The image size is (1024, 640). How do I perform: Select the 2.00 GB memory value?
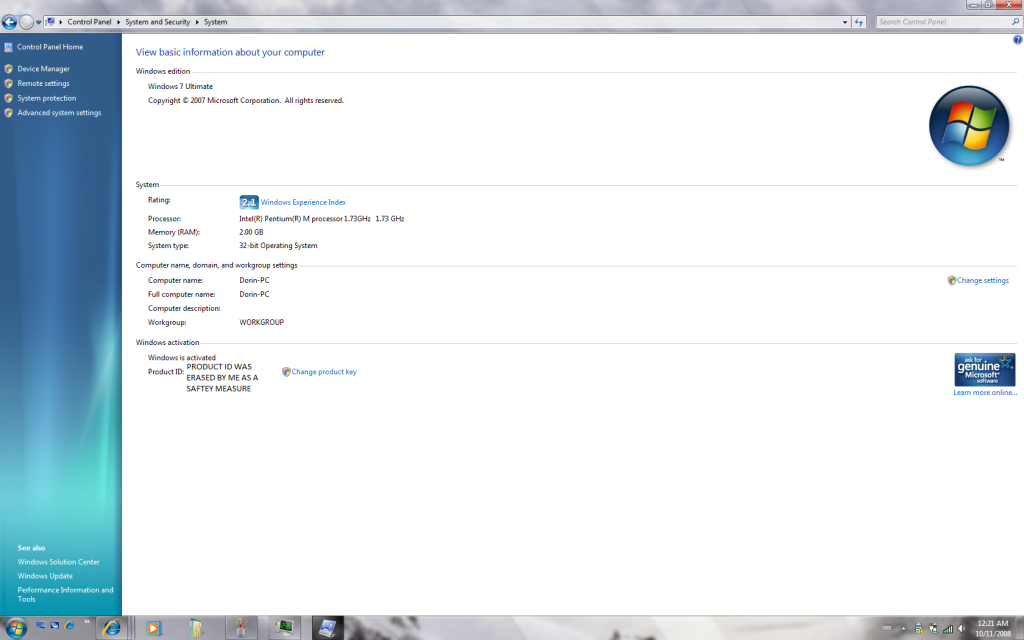click(251, 232)
